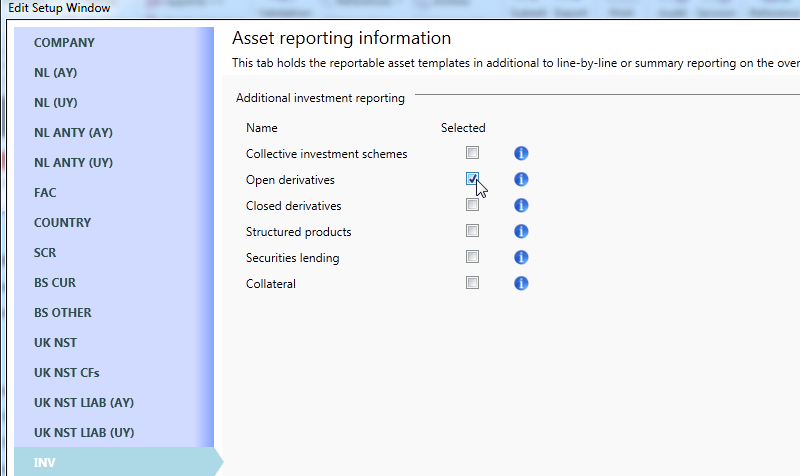Click the 'Asset reporting information' heading
800x476 pixels.
(341, 38)
